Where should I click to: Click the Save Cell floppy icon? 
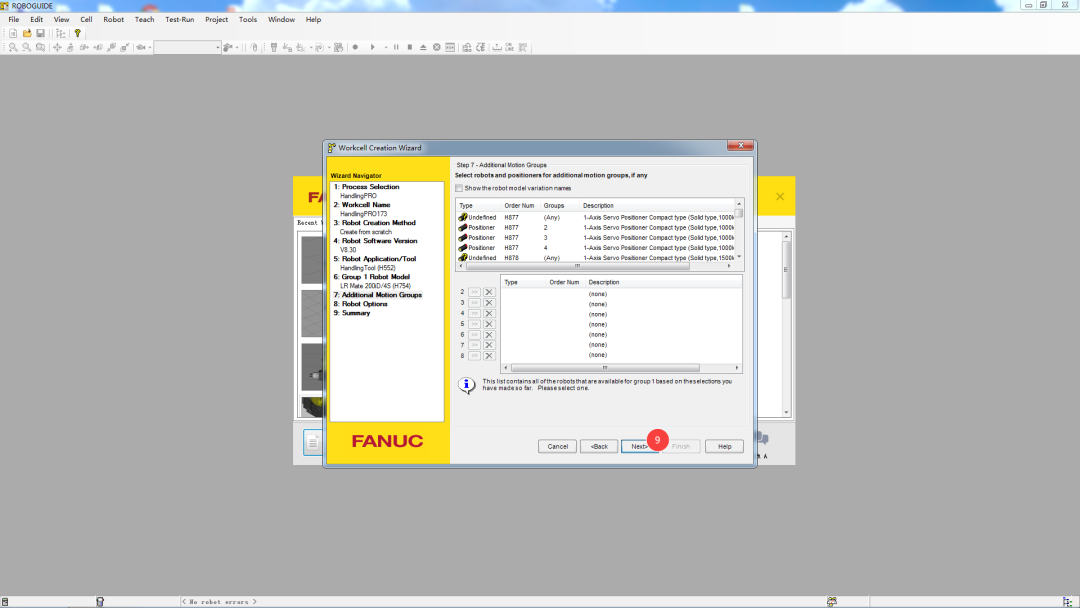[41, 33]
